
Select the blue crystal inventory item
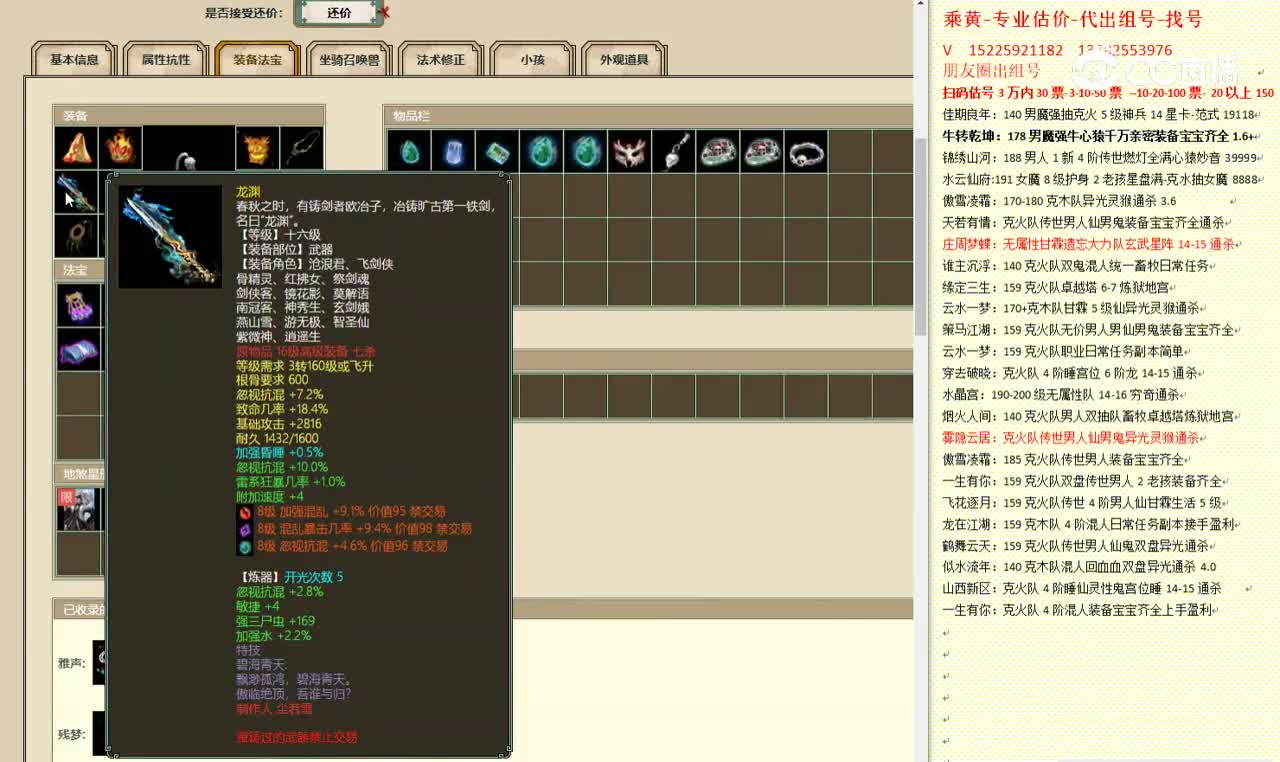453,152
